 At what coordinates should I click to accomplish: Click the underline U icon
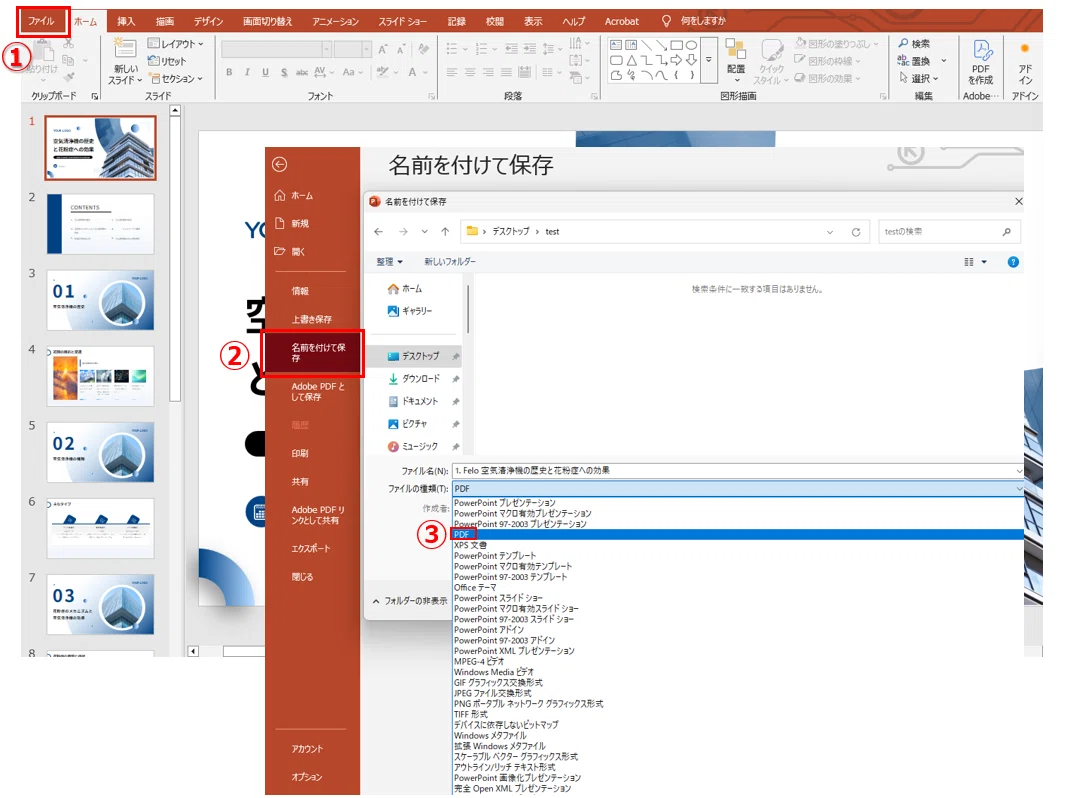coord(265,72)
